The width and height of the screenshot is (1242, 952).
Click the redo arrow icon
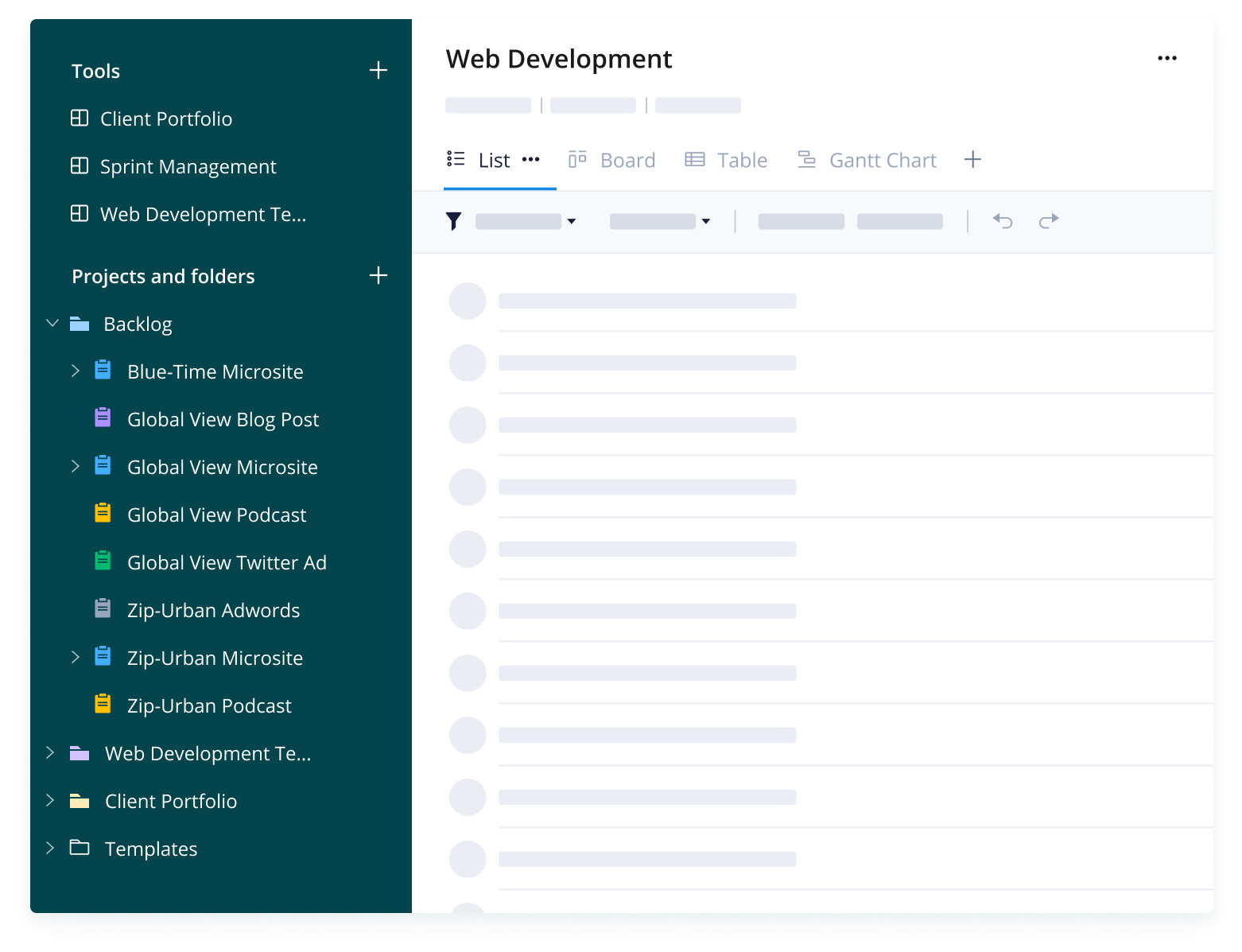(1048, 221)
